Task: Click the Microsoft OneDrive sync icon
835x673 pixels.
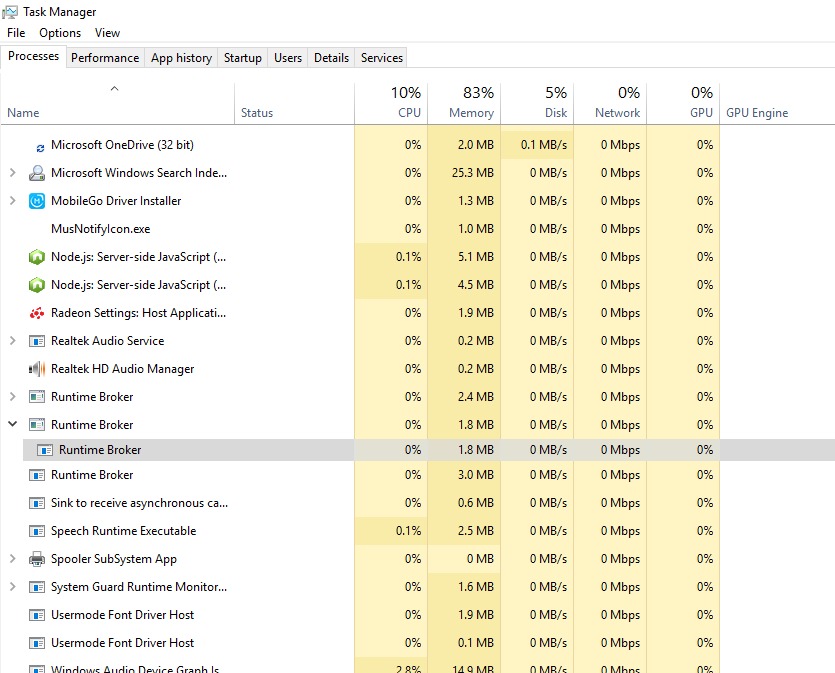Action: pyautogui.click(x=40, y=148)
